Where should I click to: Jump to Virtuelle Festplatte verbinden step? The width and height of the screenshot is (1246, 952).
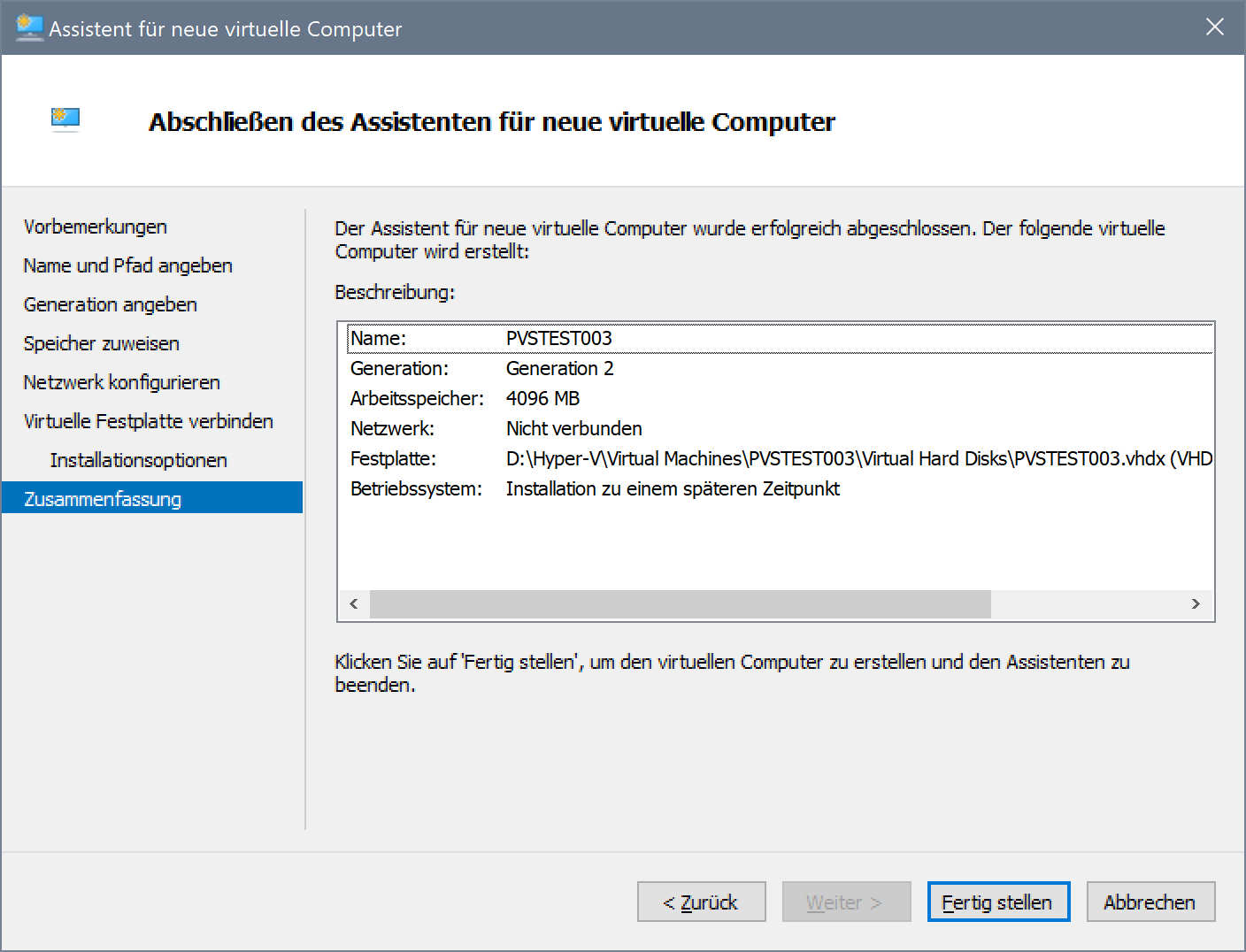click(x=149, y=421)
